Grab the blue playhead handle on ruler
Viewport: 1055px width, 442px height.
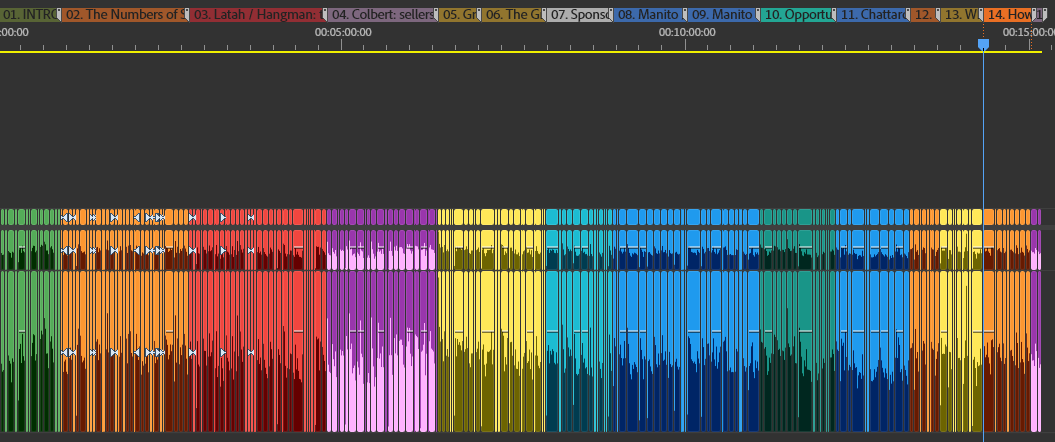click(983, 44)
